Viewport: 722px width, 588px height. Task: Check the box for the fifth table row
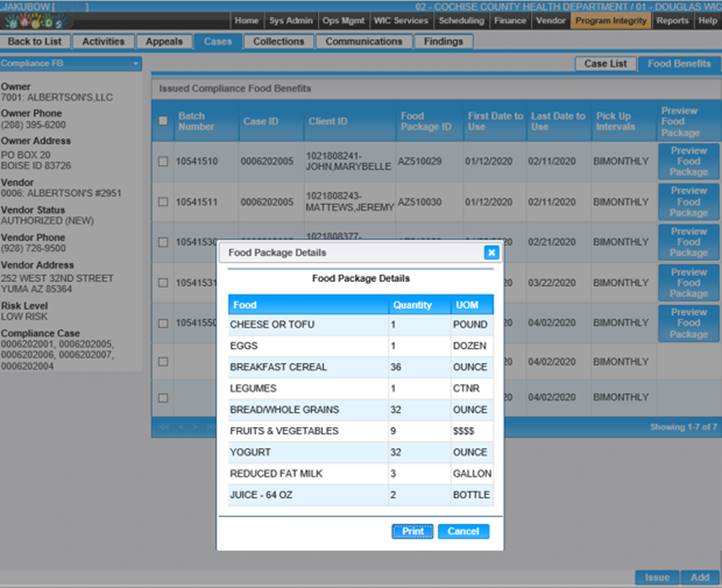tap(163, 323)
